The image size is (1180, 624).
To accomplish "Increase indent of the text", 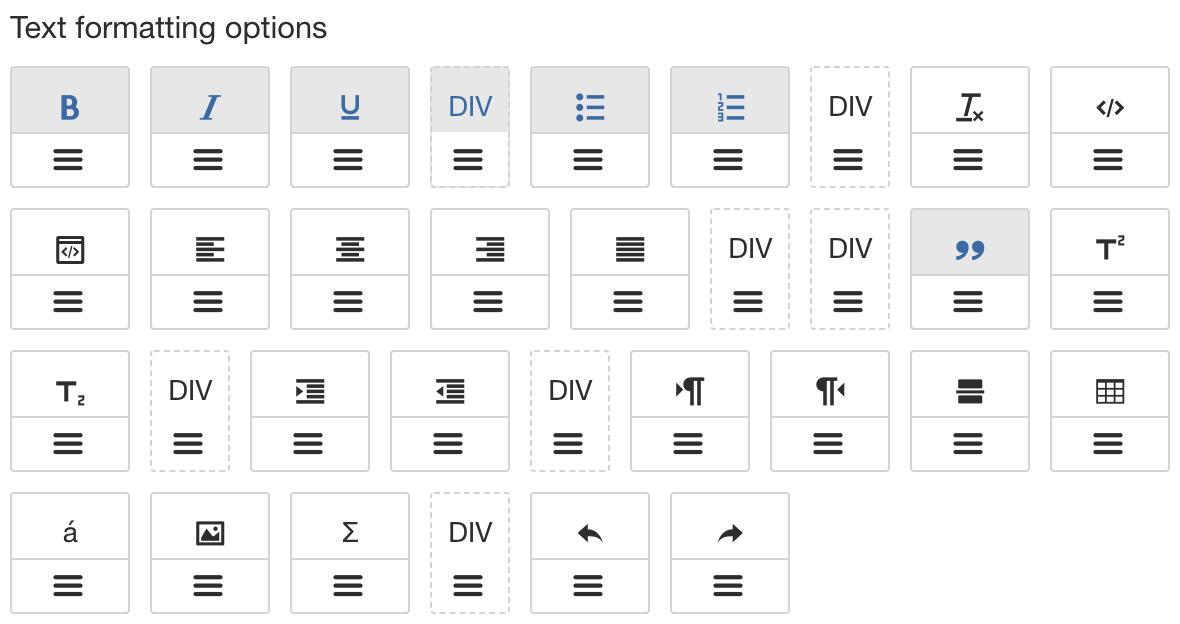I will [x=309, y=390].
